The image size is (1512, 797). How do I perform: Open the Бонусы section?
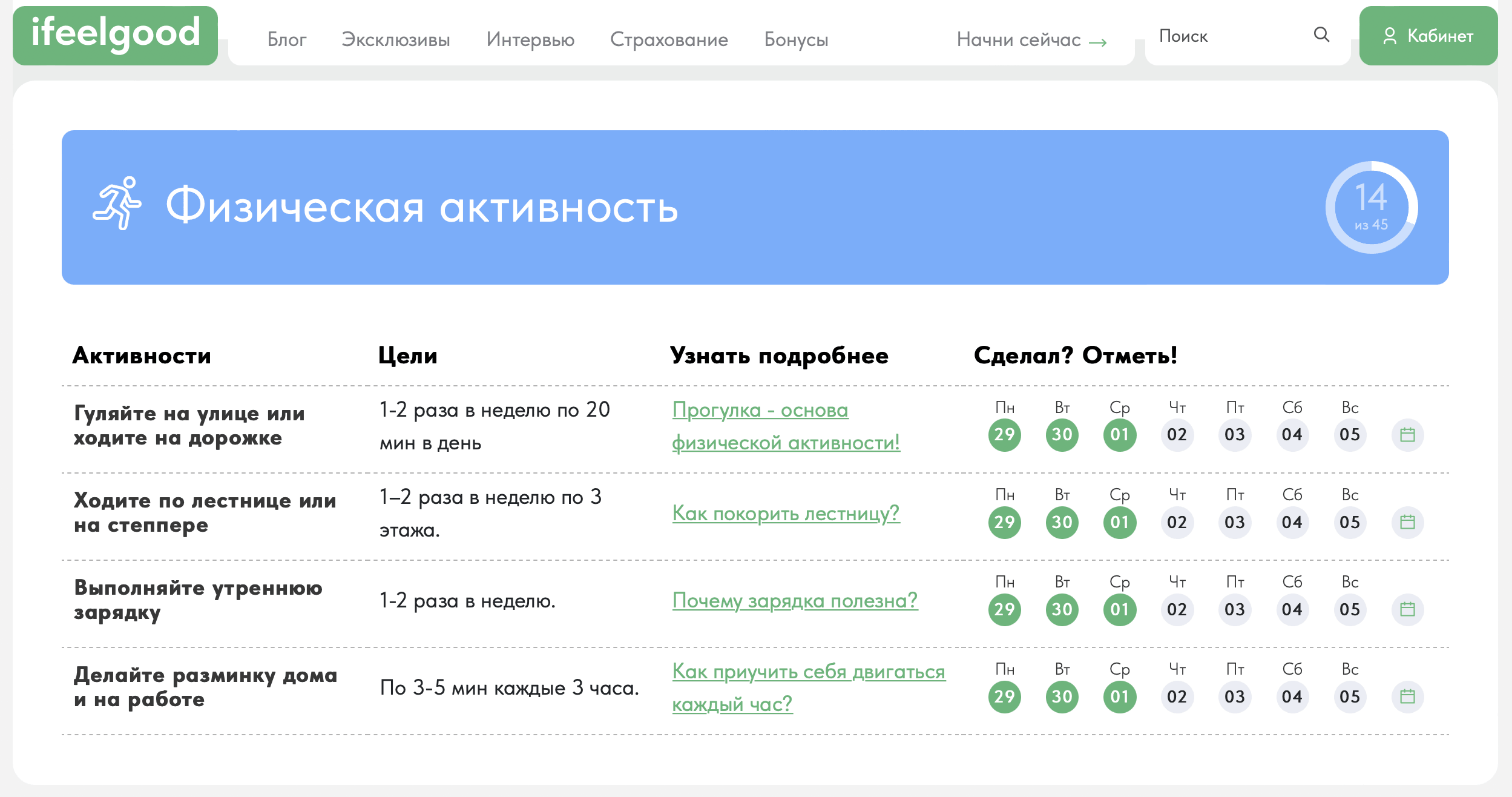point(797,39)
